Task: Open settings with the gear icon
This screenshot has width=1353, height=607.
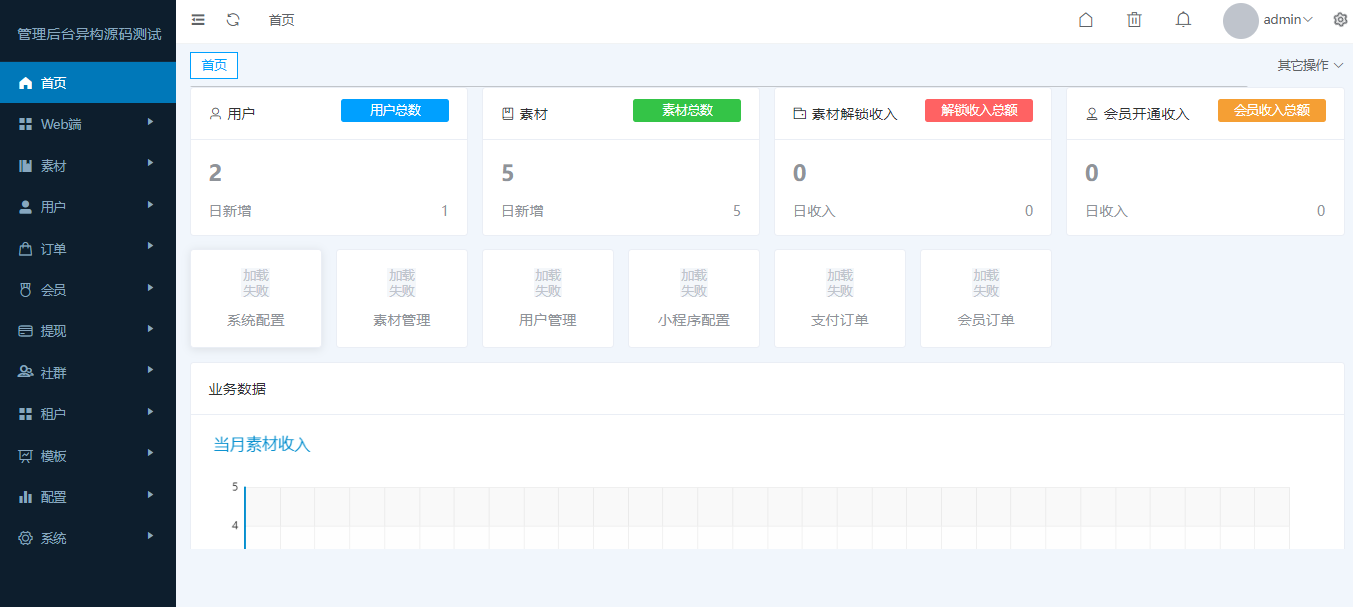Action: tap(1340, 19)
